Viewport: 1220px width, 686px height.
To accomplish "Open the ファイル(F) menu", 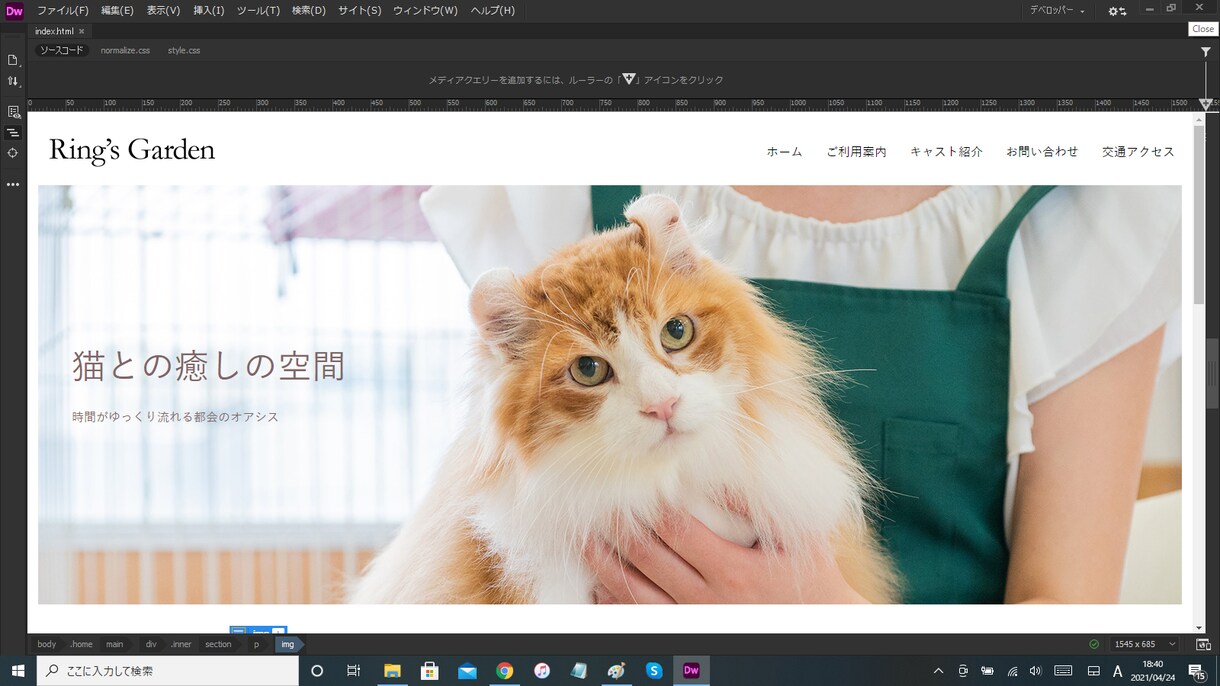I will tap(62, 10).
